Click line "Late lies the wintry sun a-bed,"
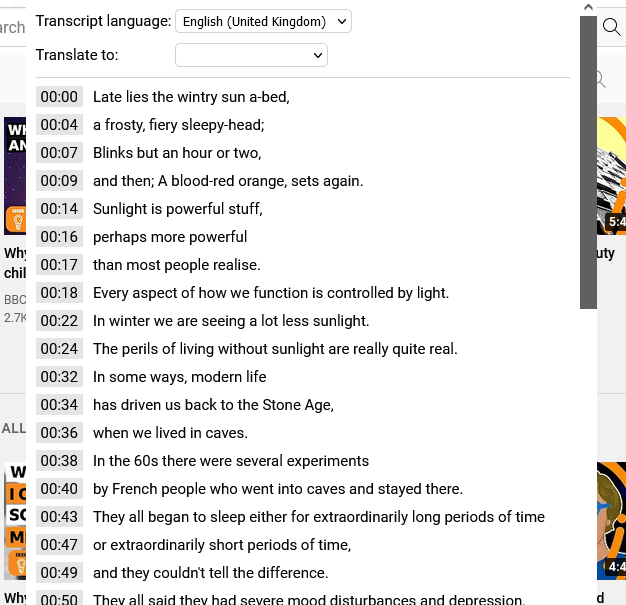 (x=191, y=97)
